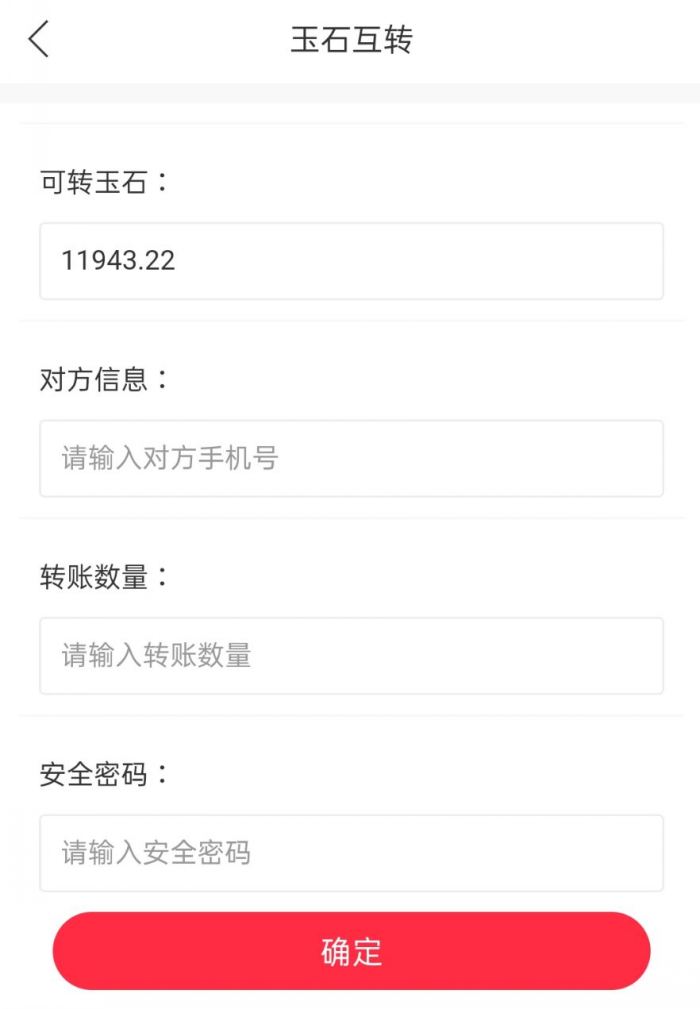This screenshot has width=700, height=1009.
Task: Focus the security password input field
Action: click(351, 853)
